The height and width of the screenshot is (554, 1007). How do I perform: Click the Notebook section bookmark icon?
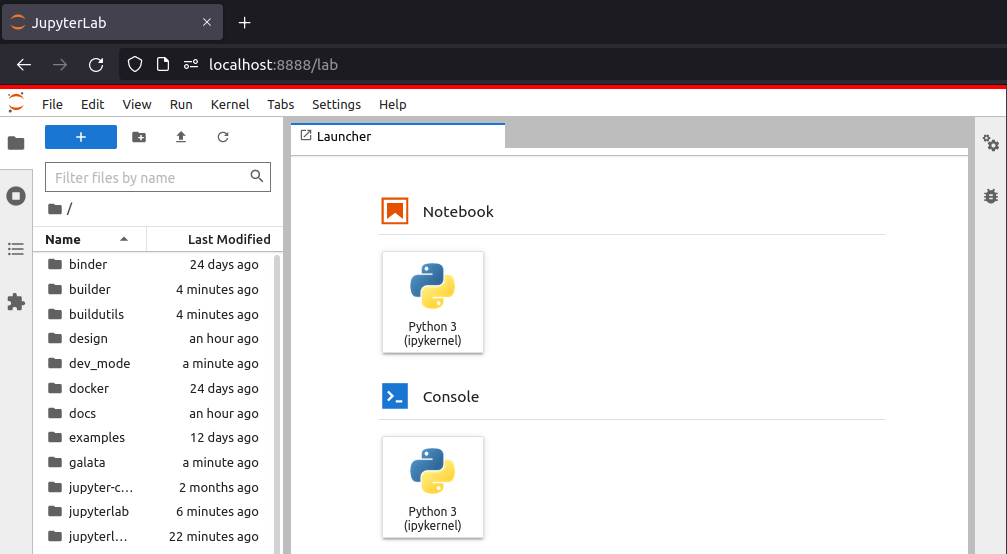click(x=395, y=211)
